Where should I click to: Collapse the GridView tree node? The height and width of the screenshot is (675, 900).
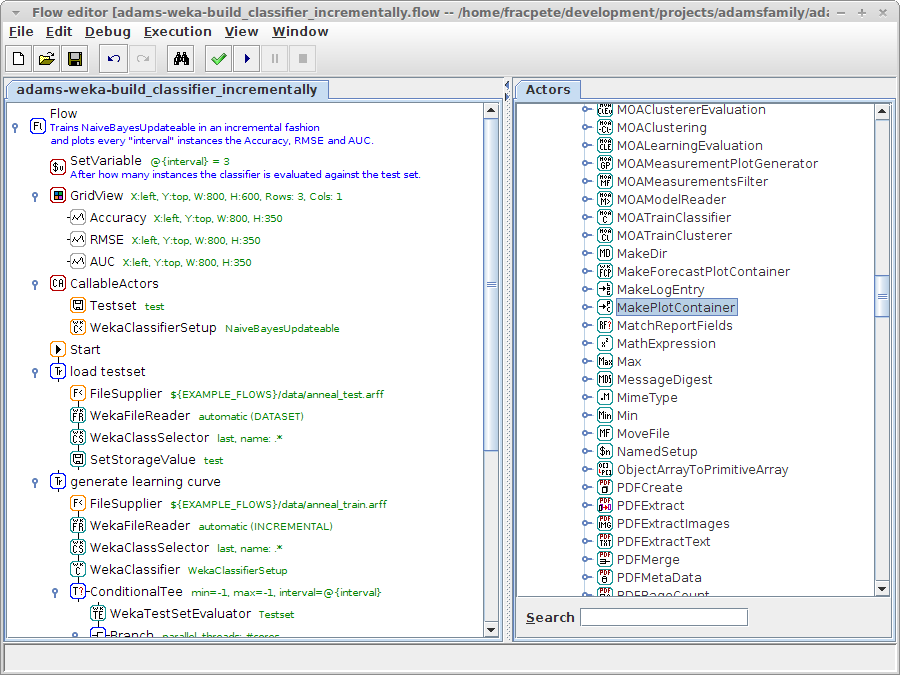tap(34, 196)
